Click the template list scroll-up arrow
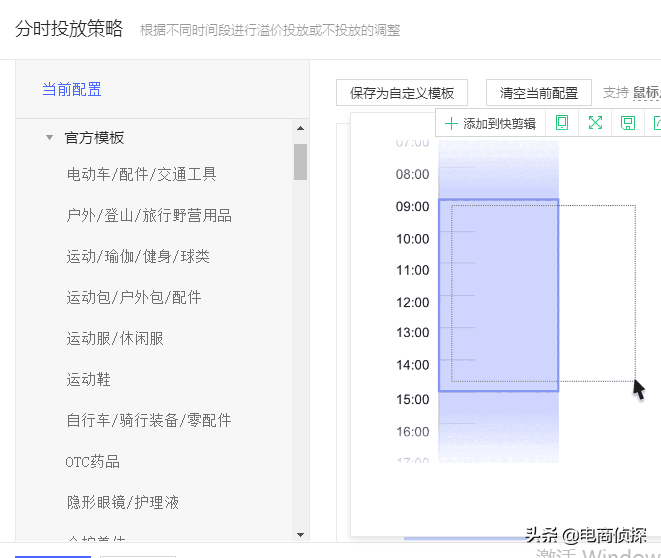Image resolution: width=661 pixels, height=558 pixels. 300,128
